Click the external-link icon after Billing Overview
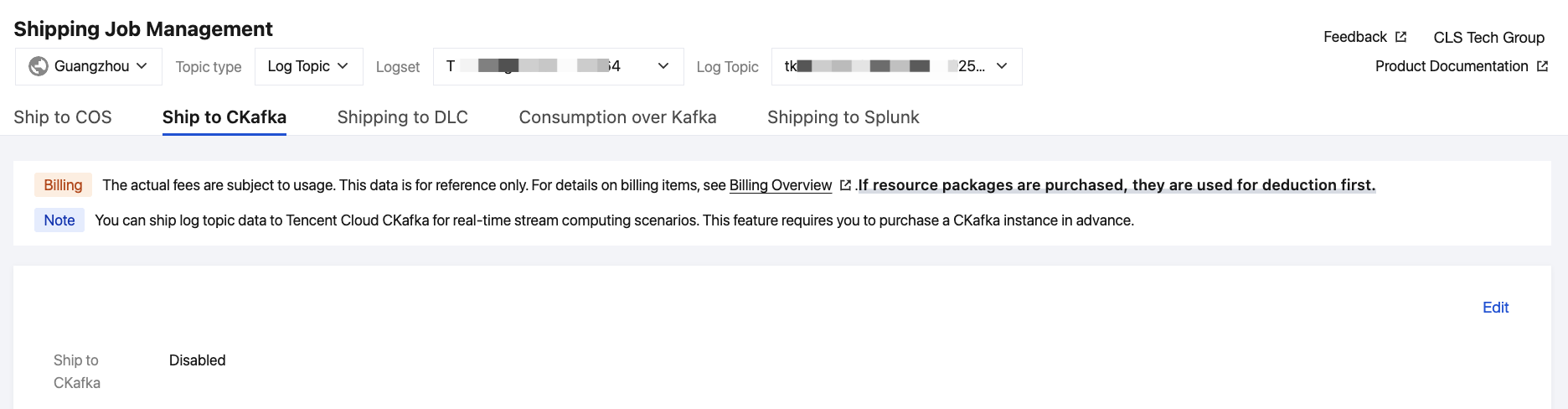This screenshot has height=409, width=1568. [845, 185]
